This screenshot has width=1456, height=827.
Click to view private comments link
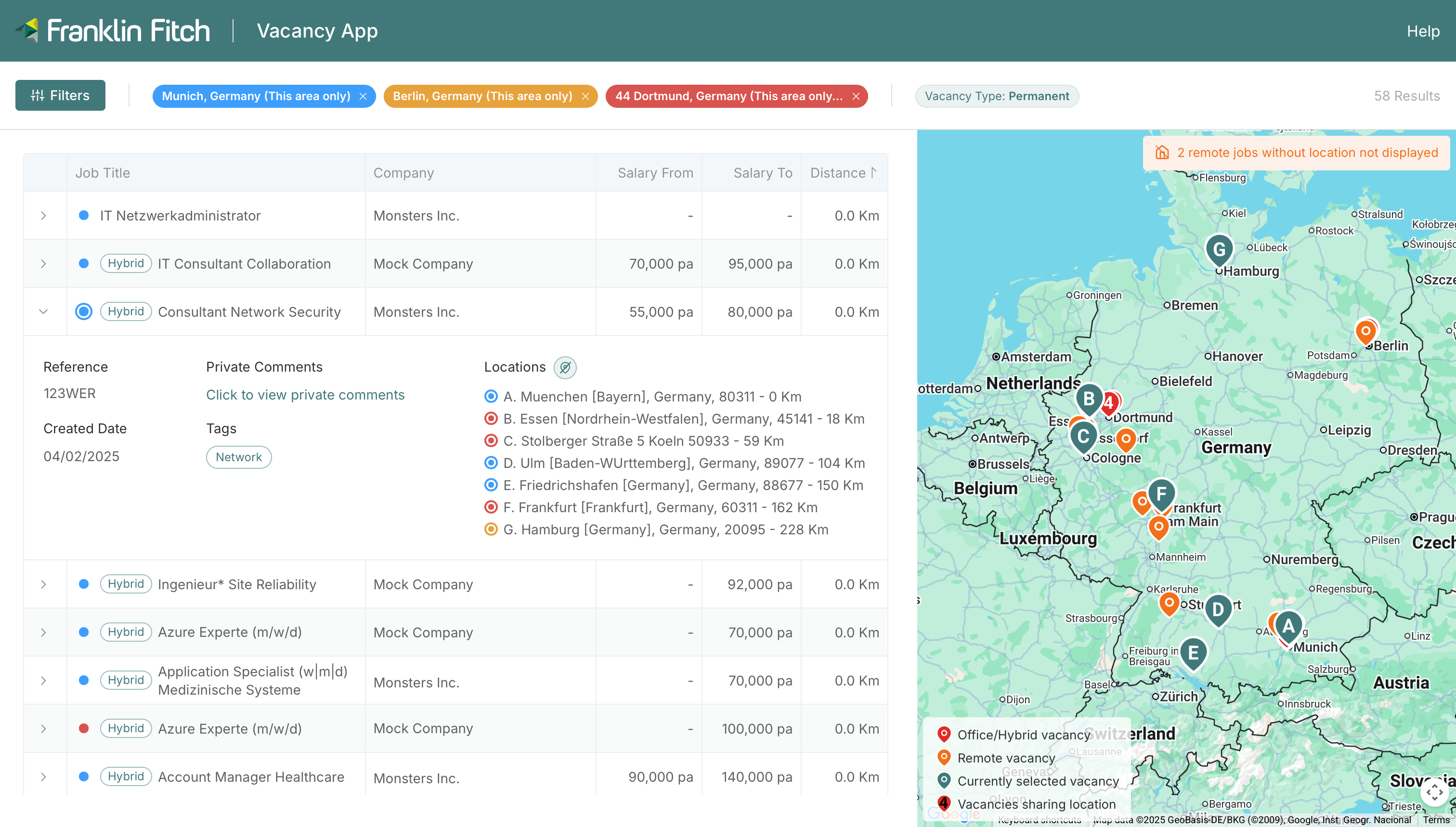pos(305,395)
